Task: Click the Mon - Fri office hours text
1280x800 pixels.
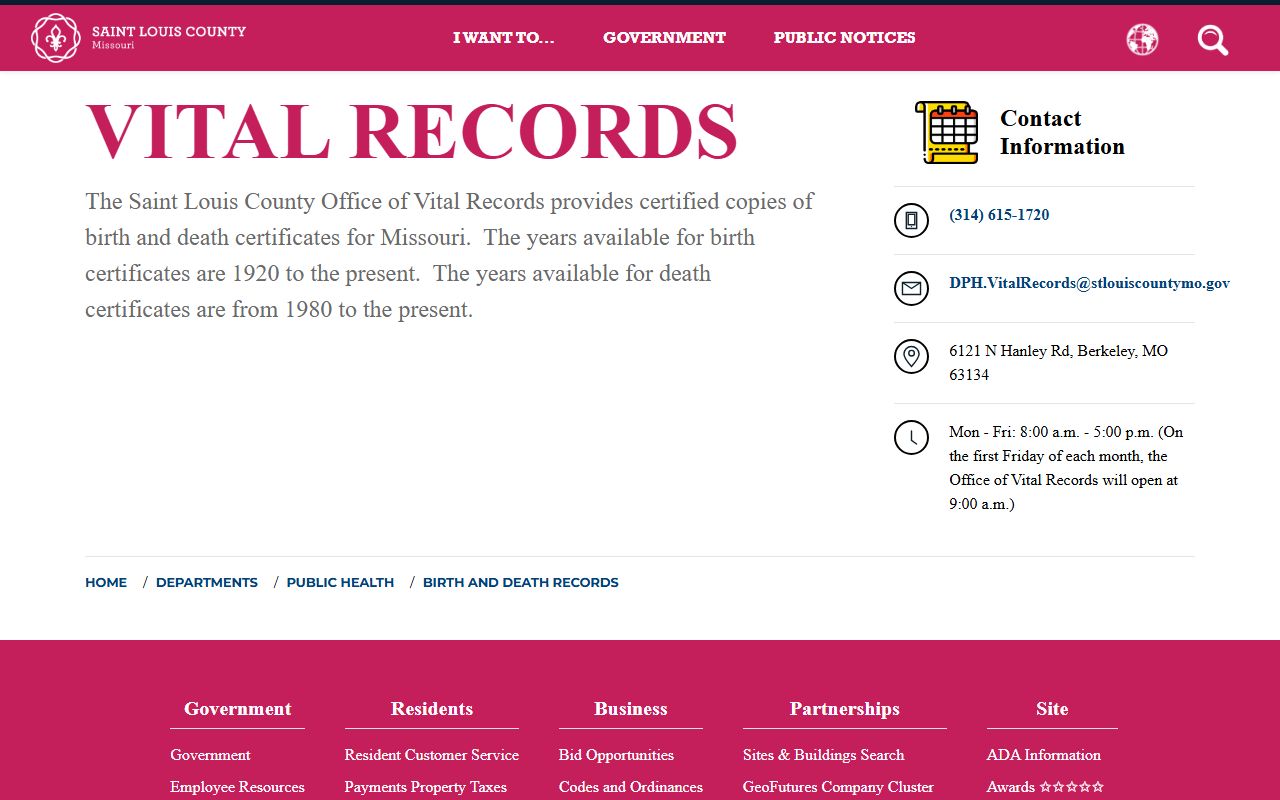Action: (x=1066, y=468)
